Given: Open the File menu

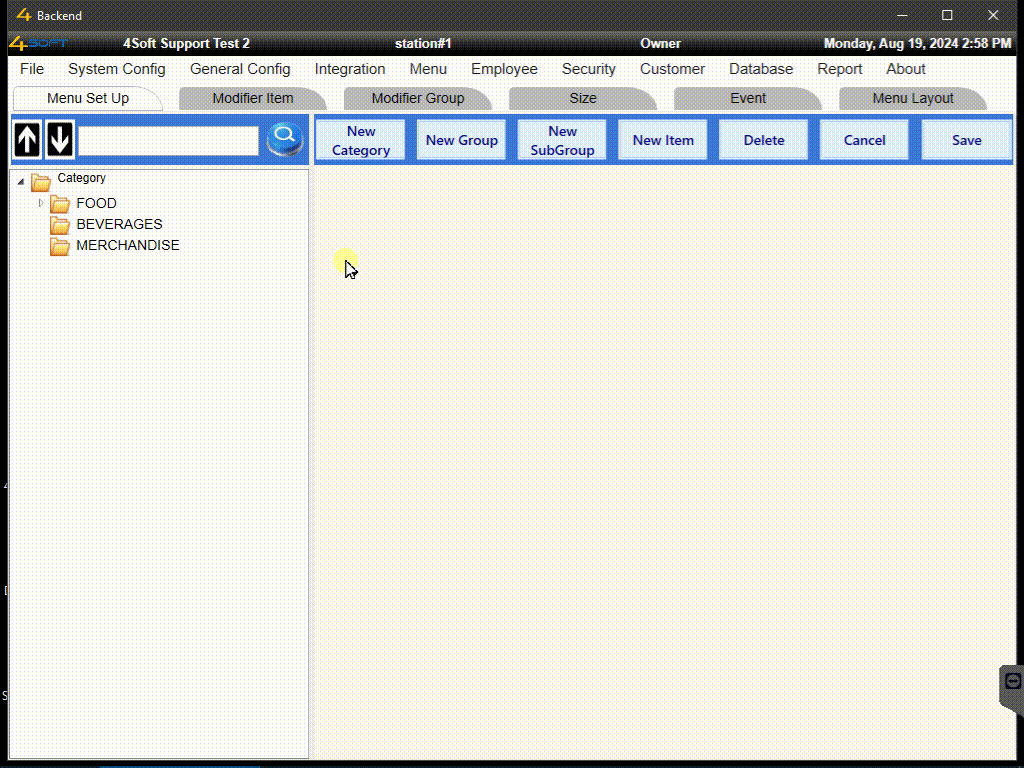Looking at the screenshot, I should pos(32,69).
